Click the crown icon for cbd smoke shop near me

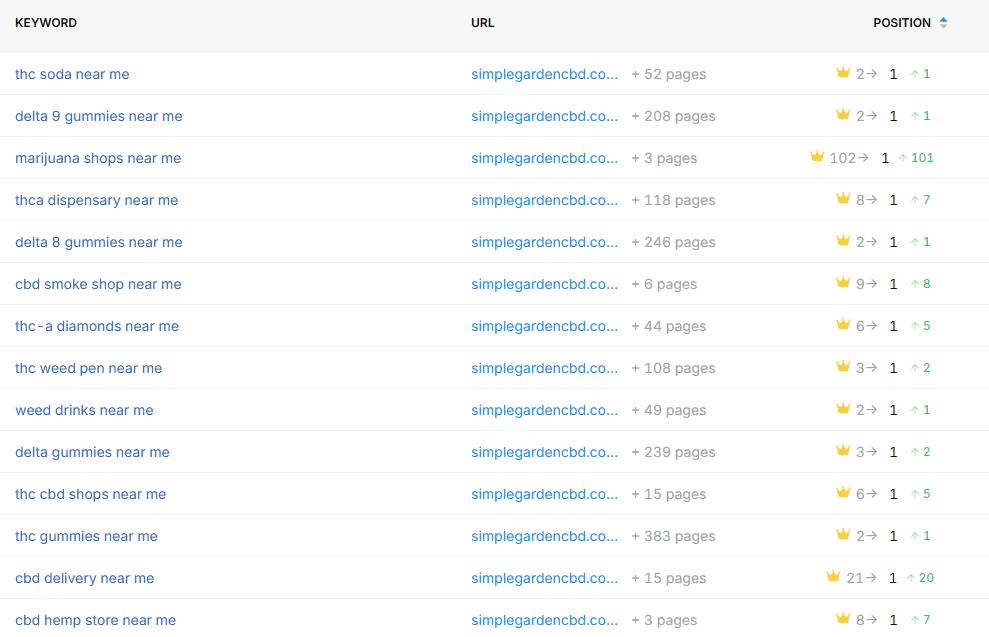click(x=843, y=282)
